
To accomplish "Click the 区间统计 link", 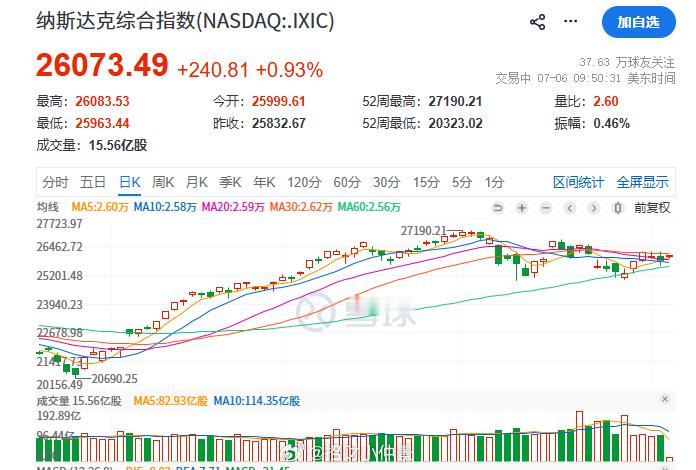I will tap(578, 182).
